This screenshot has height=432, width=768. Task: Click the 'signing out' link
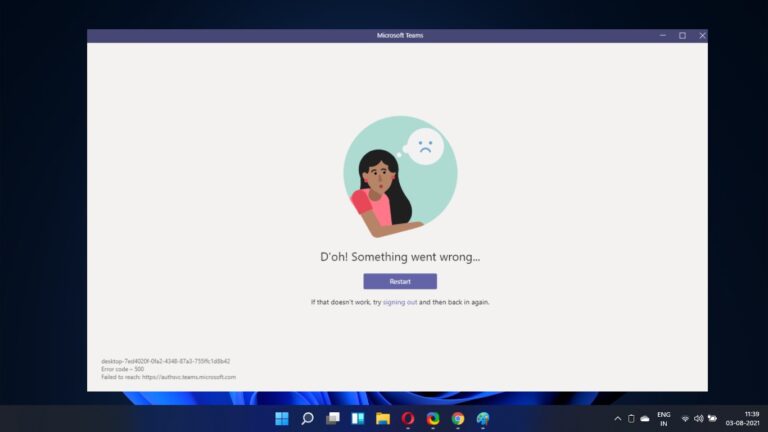(400, 302)
